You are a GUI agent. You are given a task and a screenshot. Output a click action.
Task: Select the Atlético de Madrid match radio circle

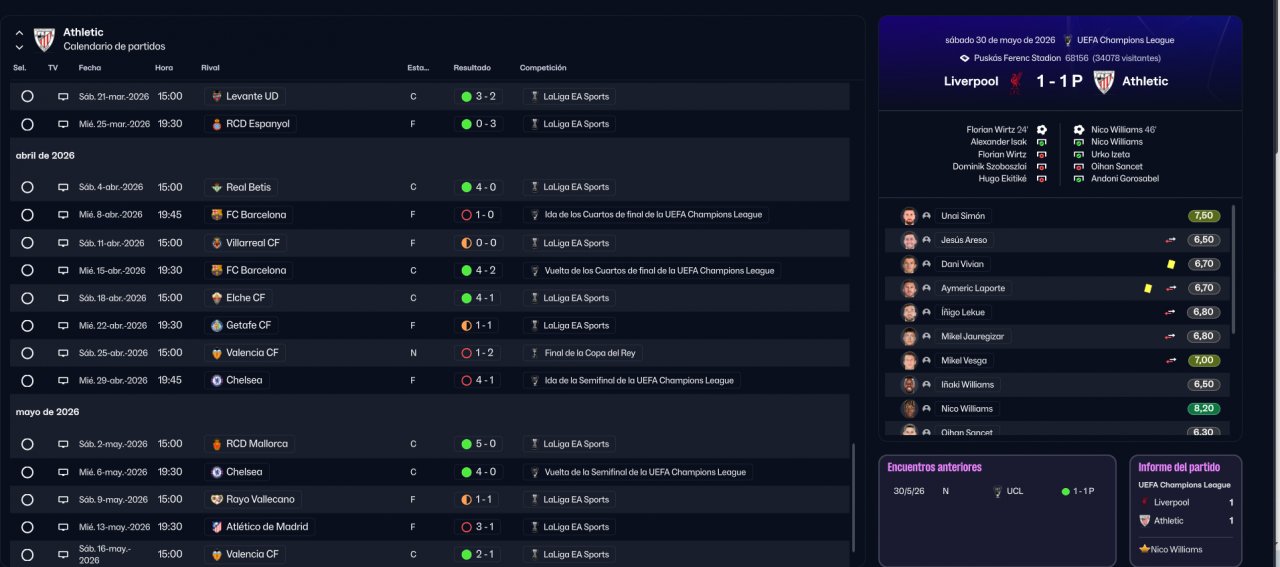(27, 527)
